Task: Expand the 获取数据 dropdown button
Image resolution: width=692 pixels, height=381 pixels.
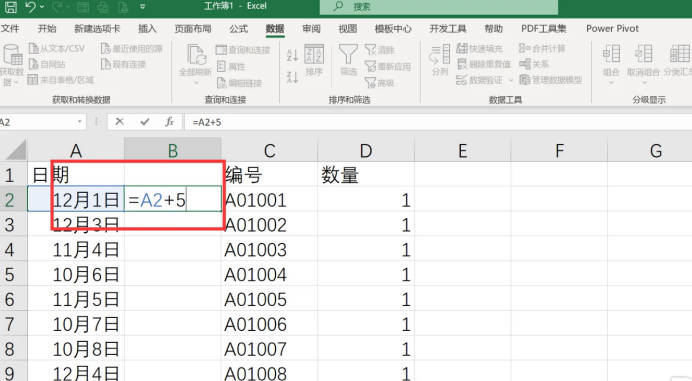Action: [x=12, y=65]
